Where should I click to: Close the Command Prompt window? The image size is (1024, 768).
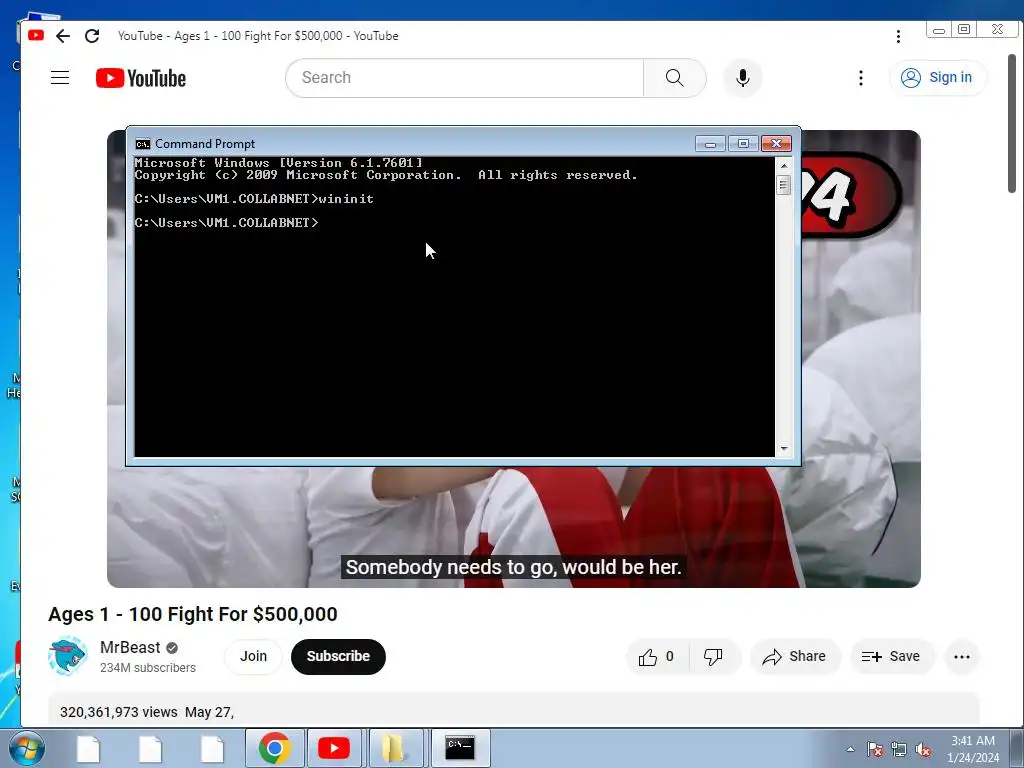tap(776, 144)
